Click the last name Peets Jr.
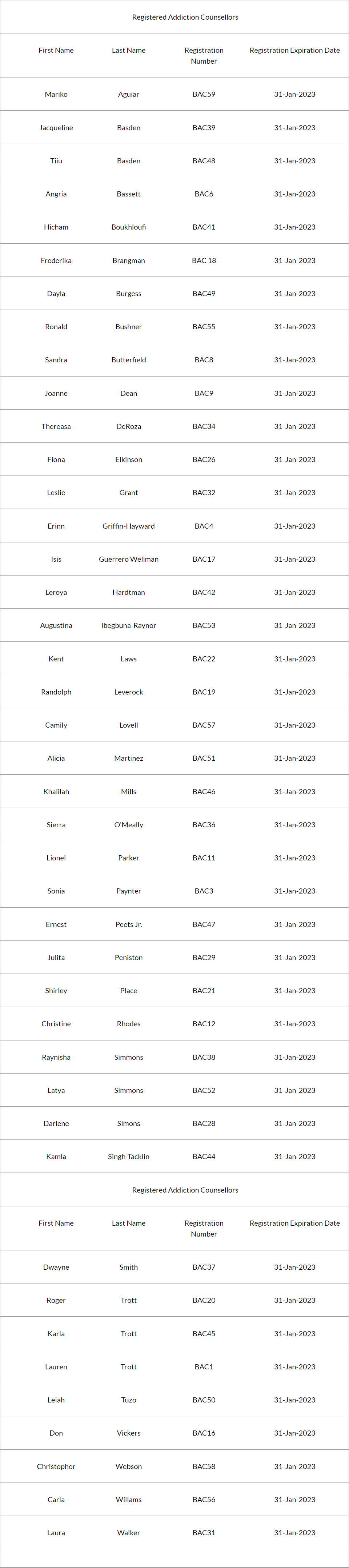This screenshot has height=1568, width=349. (128, 924)
